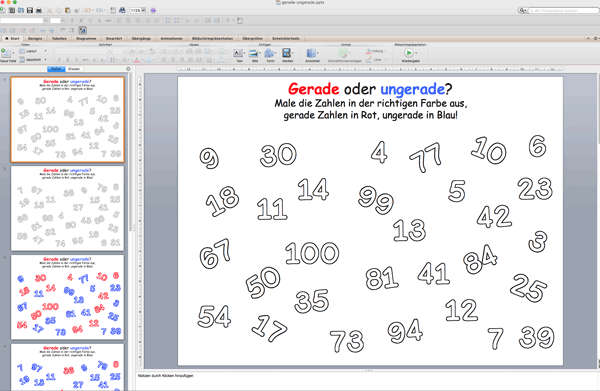Open the Layout dropdown

[32, 51]
